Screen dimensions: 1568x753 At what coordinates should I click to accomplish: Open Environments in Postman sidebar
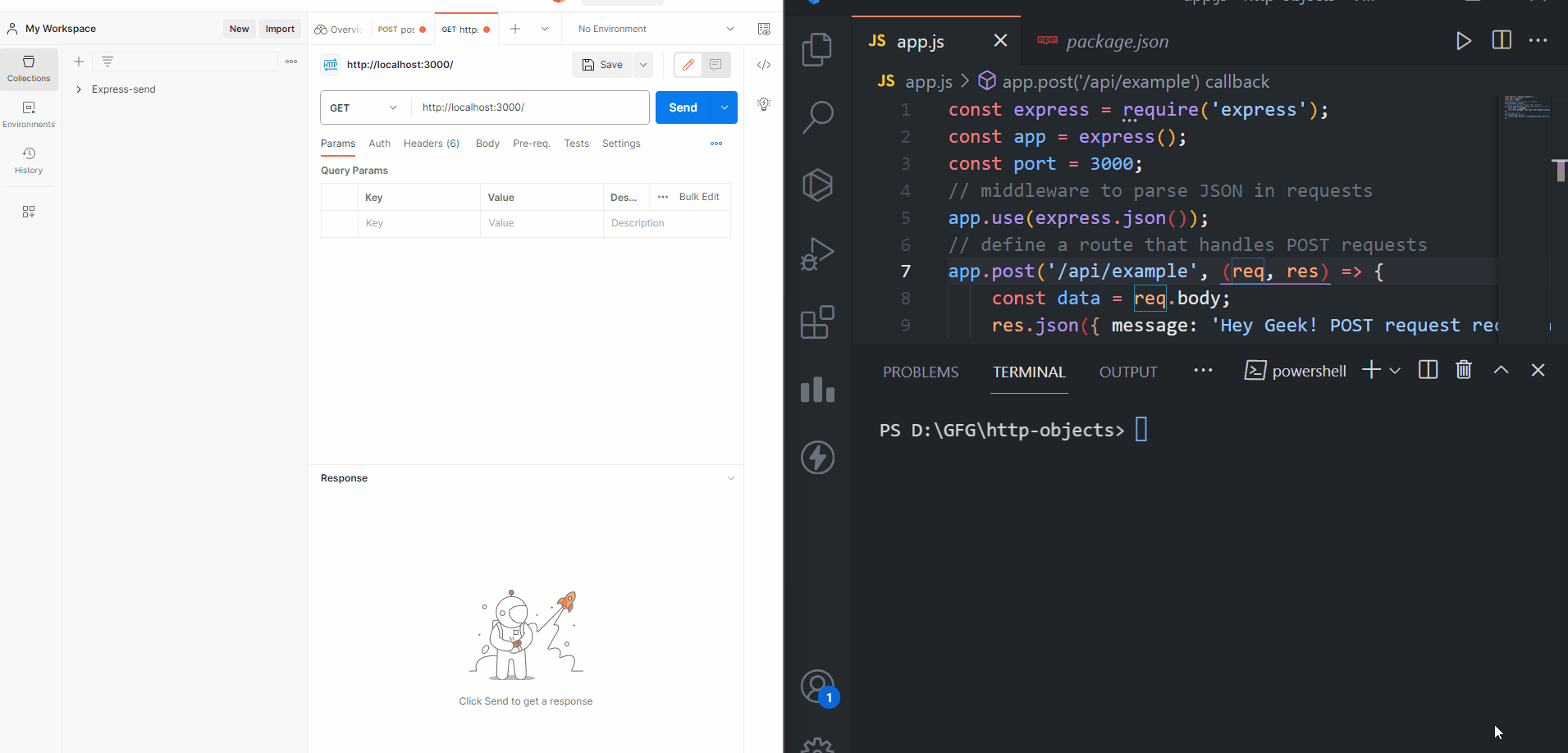(29, 115)
